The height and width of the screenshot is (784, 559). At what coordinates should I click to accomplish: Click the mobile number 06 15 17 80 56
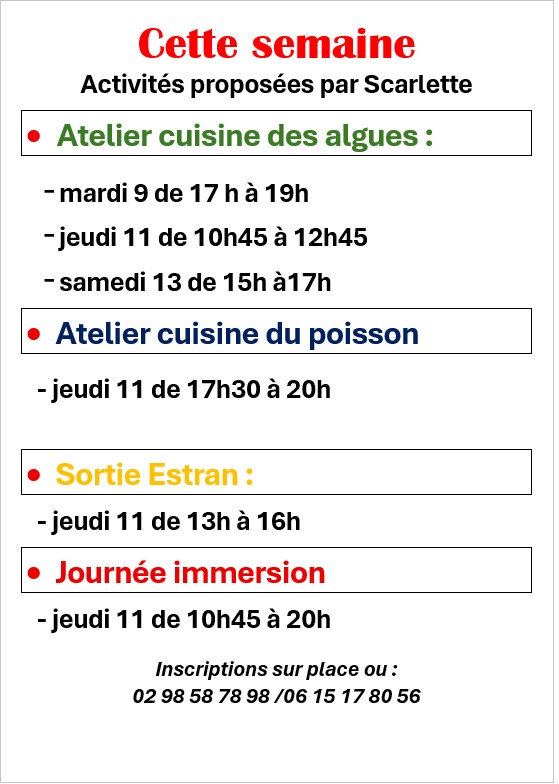coord(352,696)
